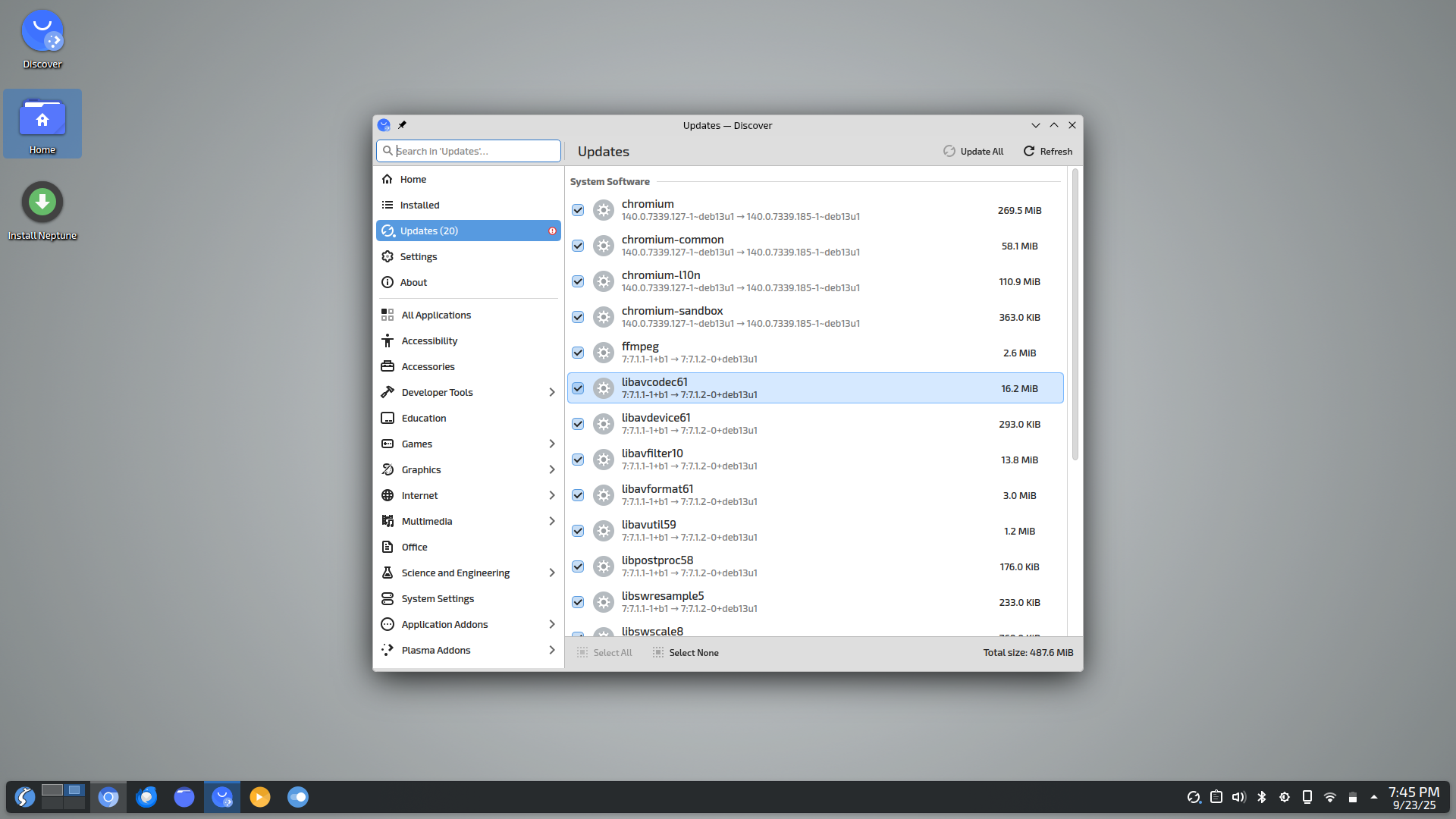The width and height of the screenshot is (1456, 819).
Task: Click the Bluetooth tray icon
Action: pos(1262,797)
